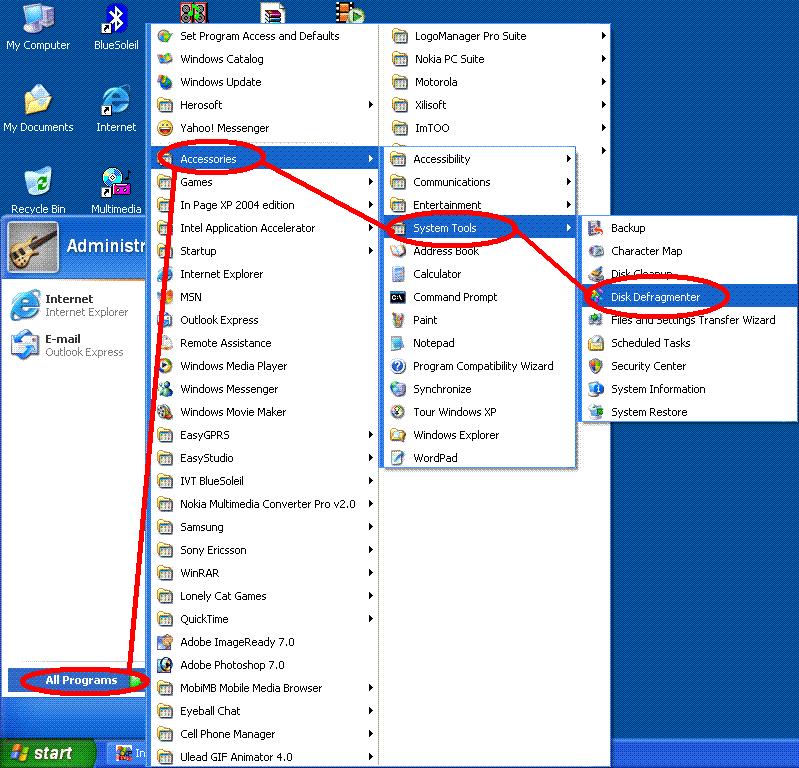Expand Accessibility submenu arrow

569,159
